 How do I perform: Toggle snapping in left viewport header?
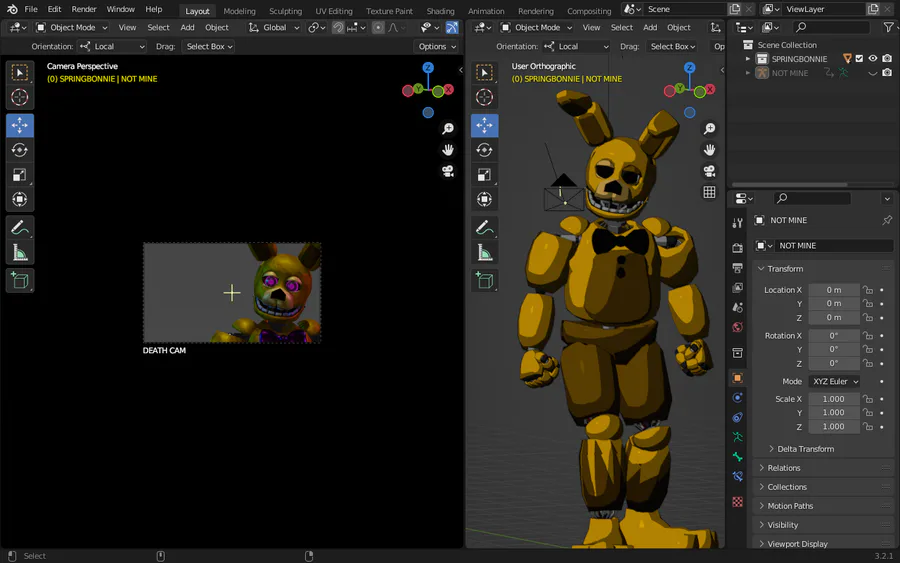tap(338, 28)
